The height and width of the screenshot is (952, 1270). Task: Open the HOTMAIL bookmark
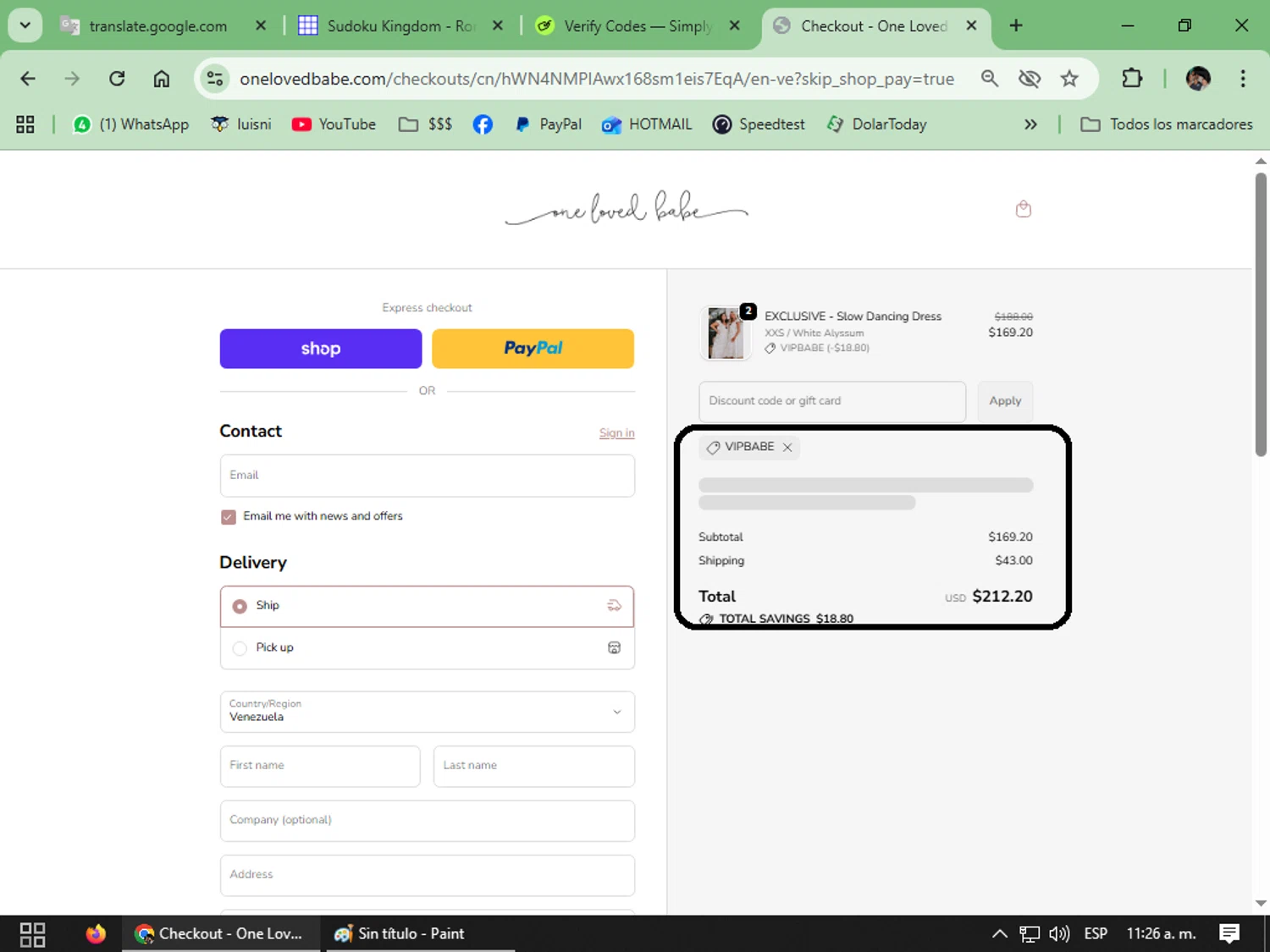[x=647, y=124]
